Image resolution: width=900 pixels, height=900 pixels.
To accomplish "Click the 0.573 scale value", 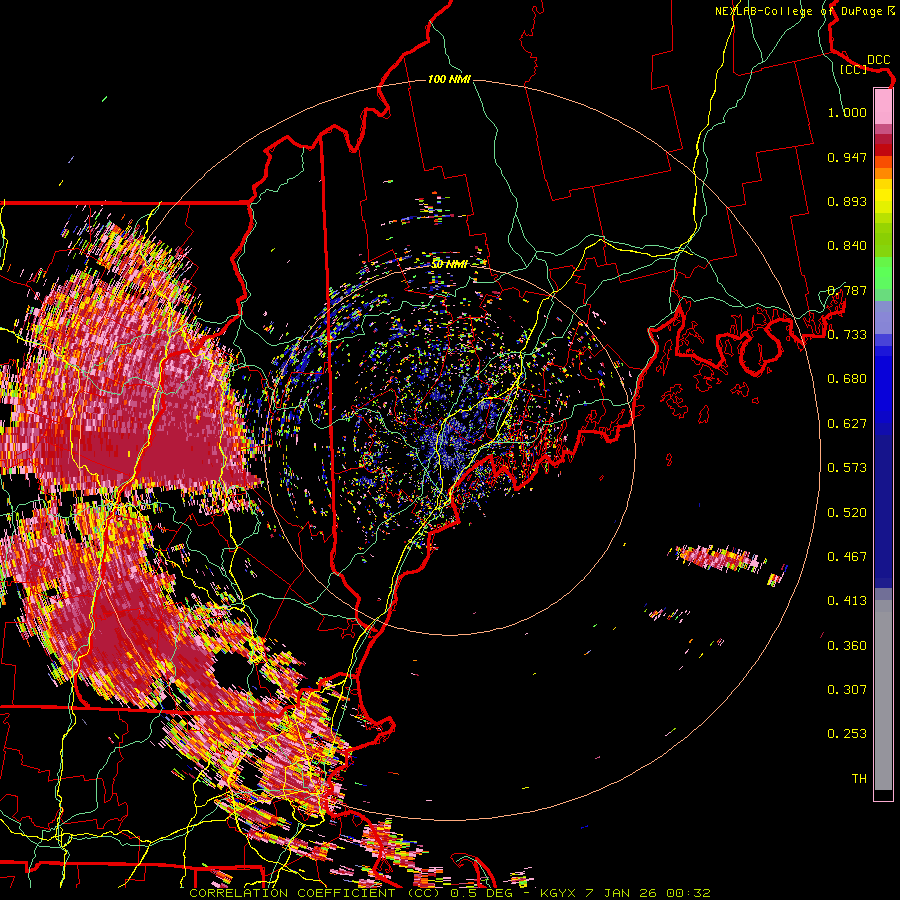I will [847, 468].
